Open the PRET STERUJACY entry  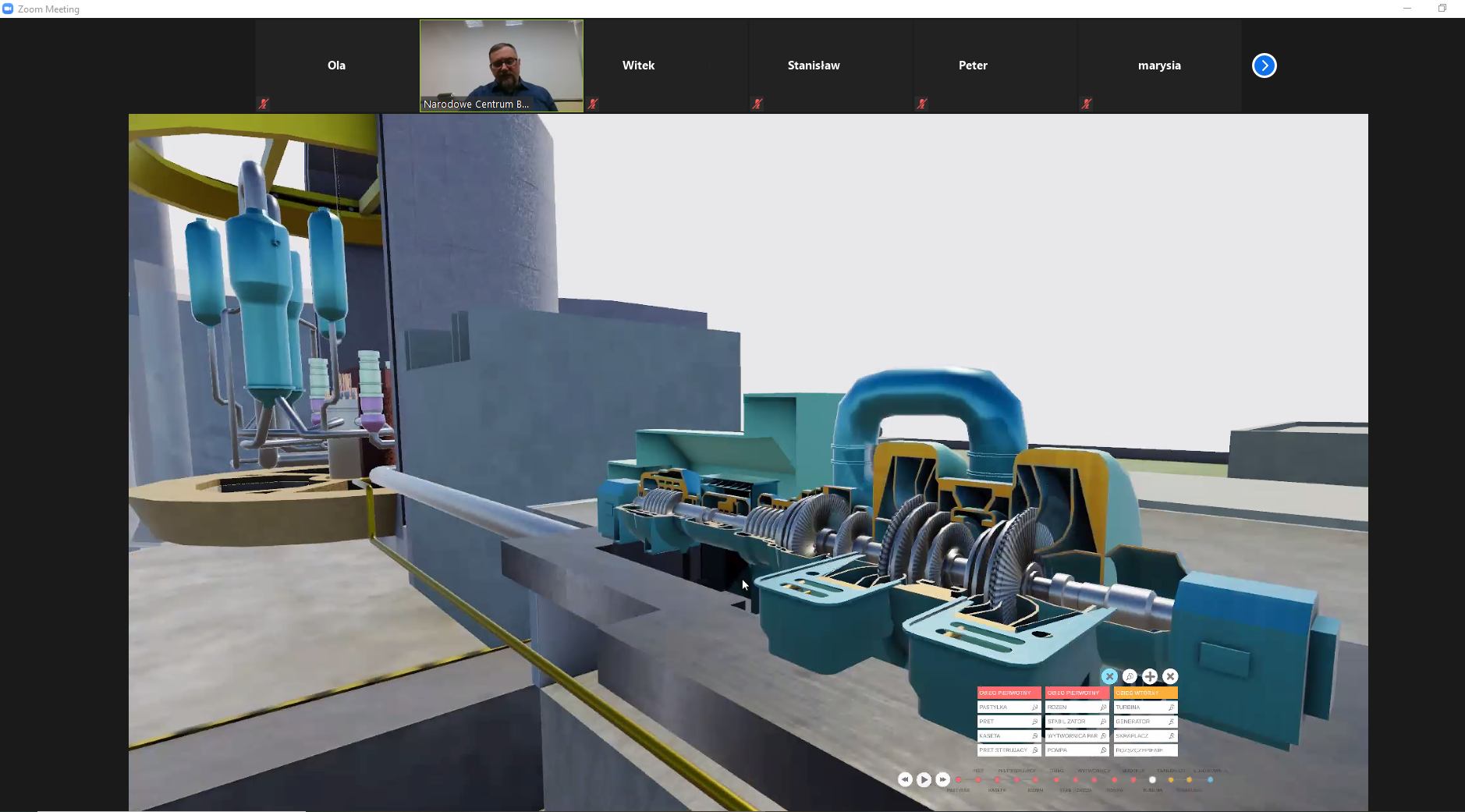pyautogui.click(x=1004, y=750)
